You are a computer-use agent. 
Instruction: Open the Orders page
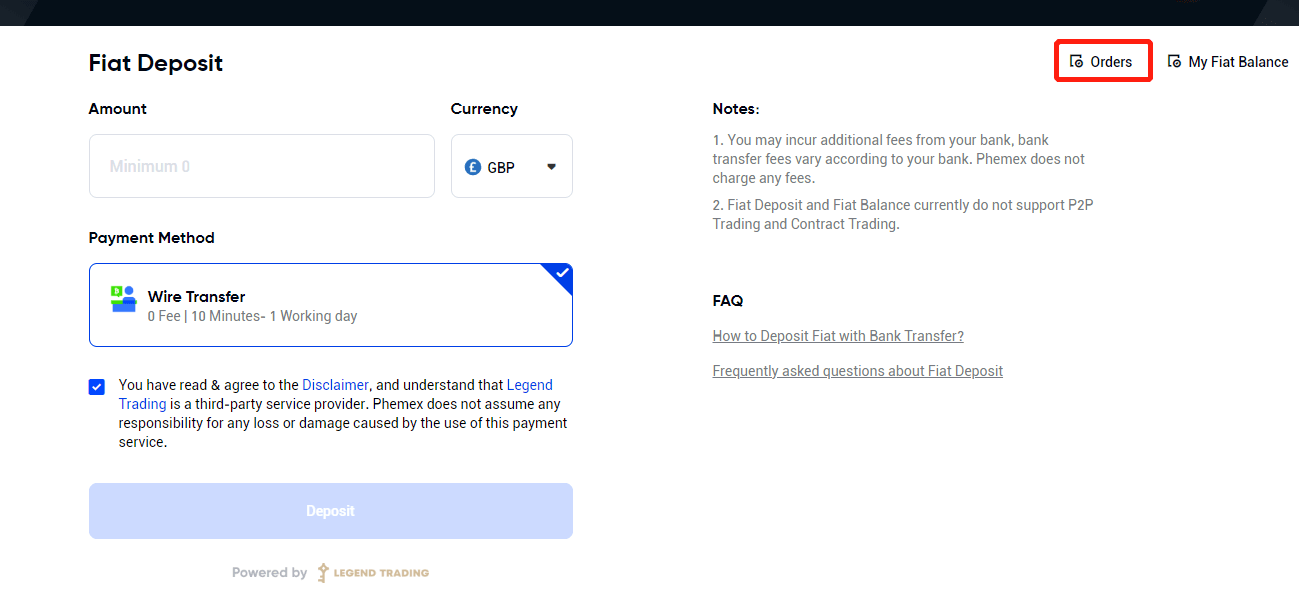pyautogui.click(x=1103, y=62)
